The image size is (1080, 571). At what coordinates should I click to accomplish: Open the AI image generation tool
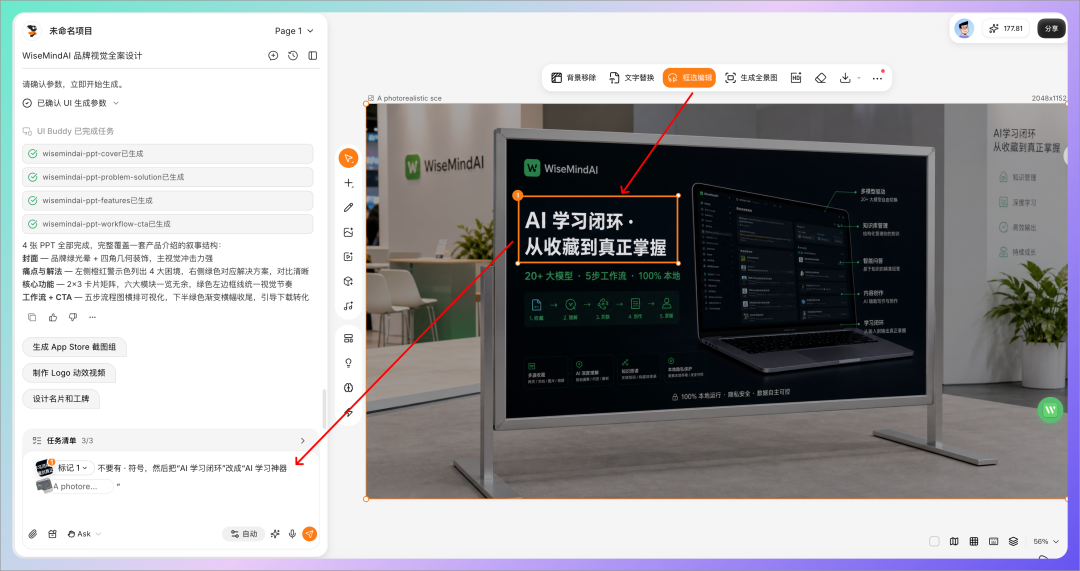[349, 232]
